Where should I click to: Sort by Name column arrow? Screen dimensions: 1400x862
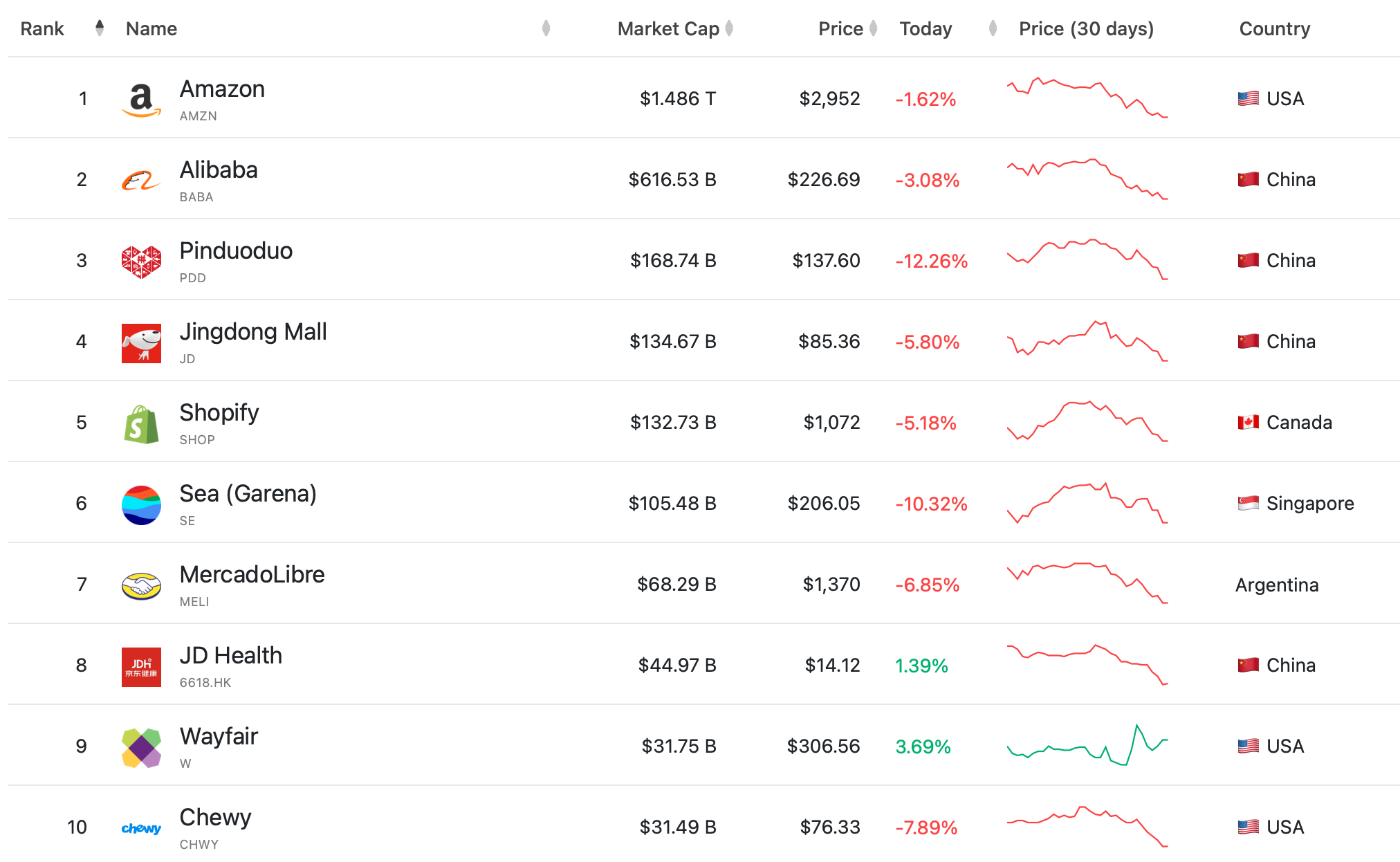[546, 28]
